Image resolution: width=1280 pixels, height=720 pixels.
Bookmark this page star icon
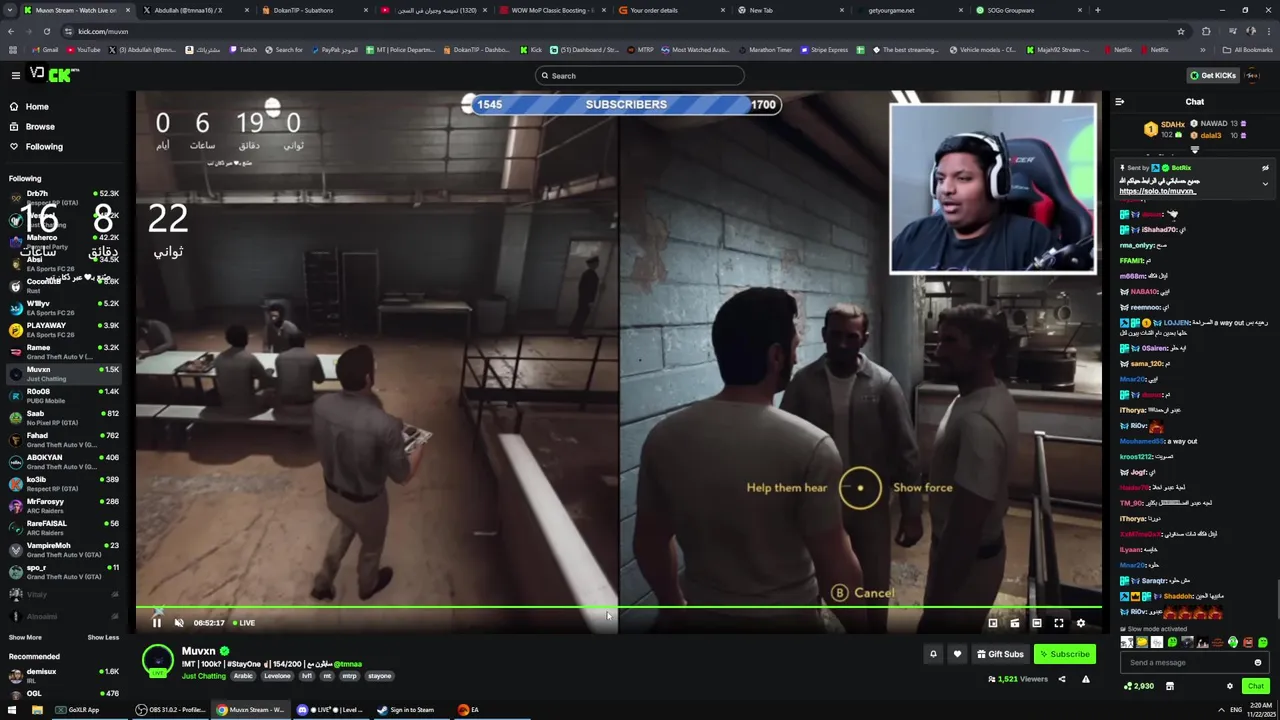click(x=1181, y=31)
